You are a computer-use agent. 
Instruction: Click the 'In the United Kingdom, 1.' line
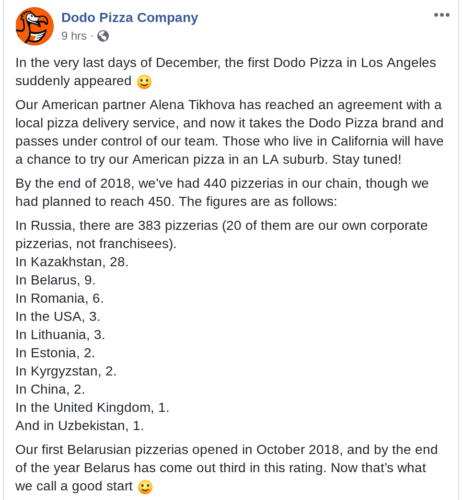(x=92, y=408)
